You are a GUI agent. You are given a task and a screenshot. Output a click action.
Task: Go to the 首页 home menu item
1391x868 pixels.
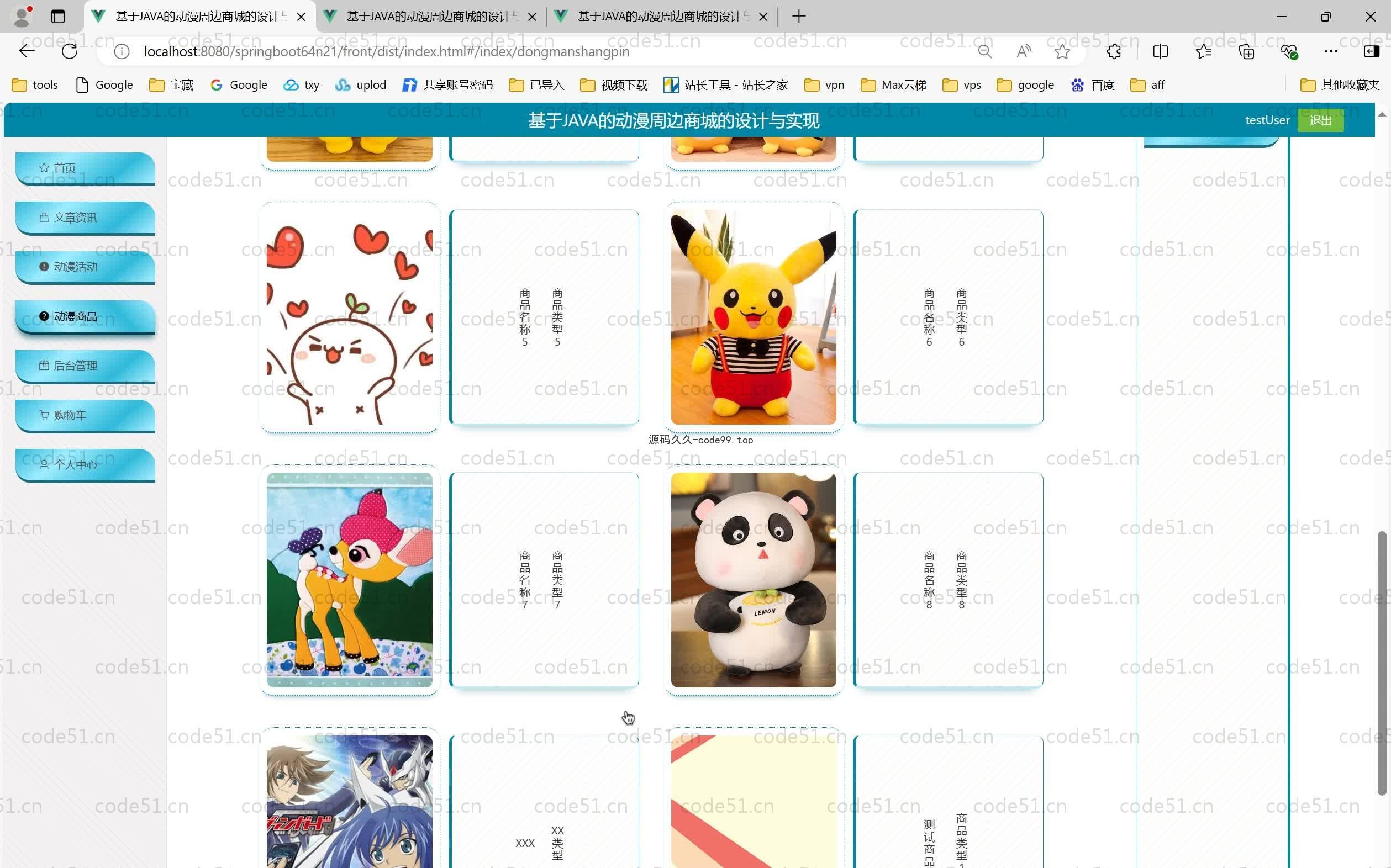[85, 168]
